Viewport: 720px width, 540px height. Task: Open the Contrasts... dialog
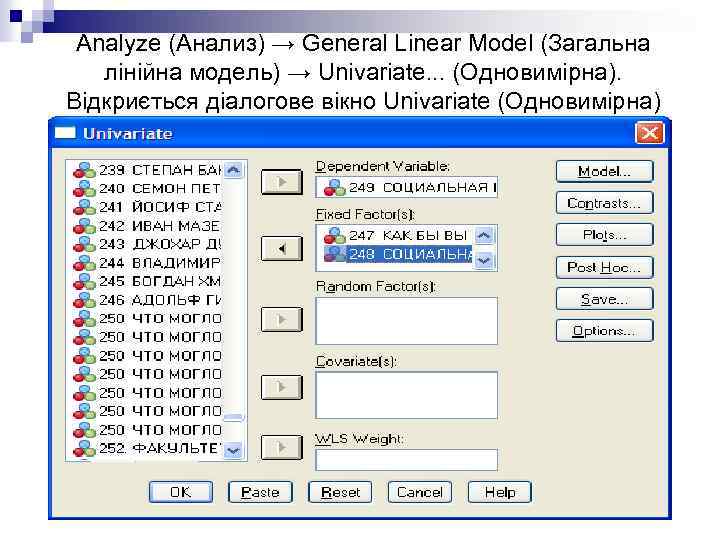(x=604, y=203)
